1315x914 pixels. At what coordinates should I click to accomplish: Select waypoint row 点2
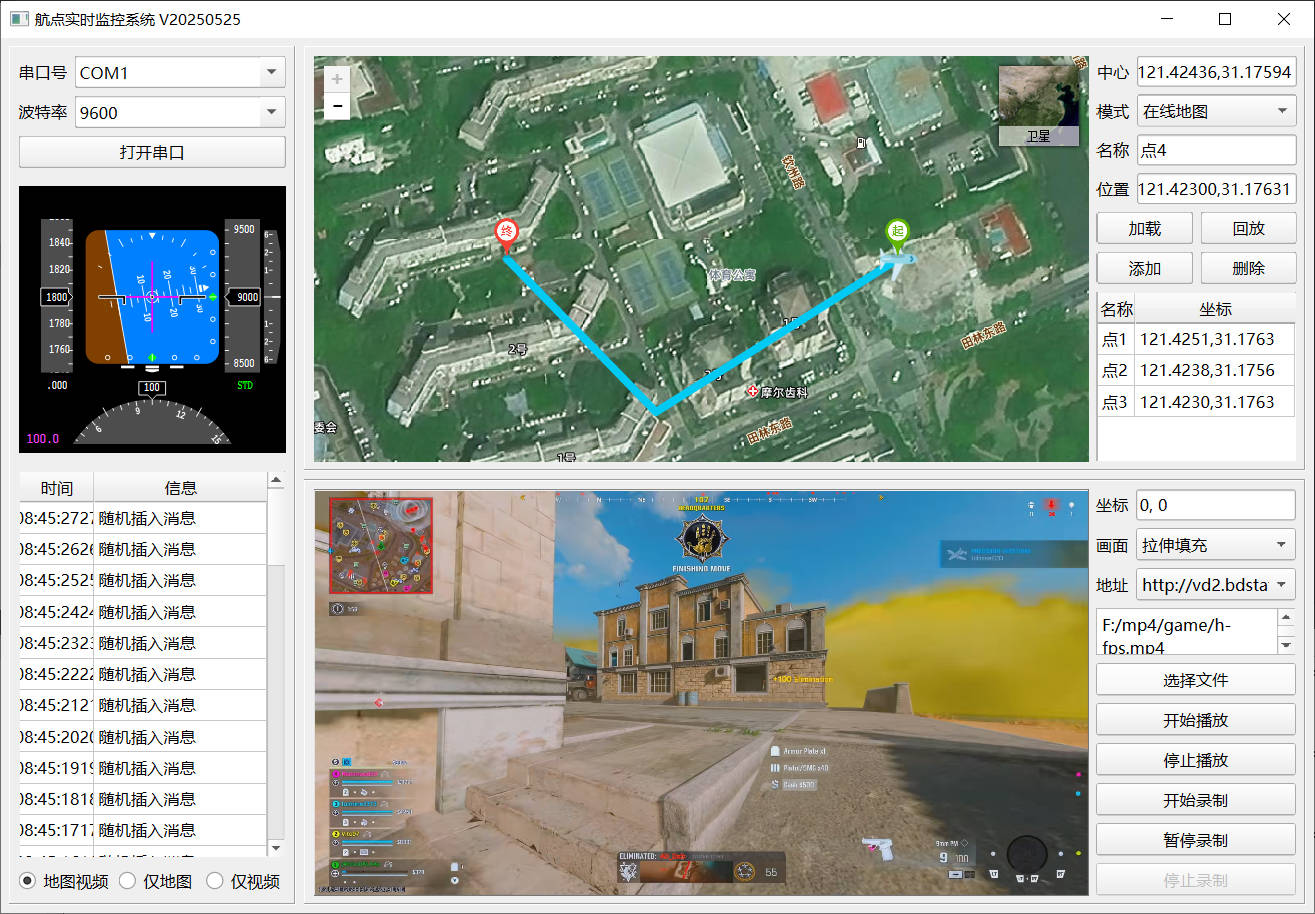click(1196, 370)
